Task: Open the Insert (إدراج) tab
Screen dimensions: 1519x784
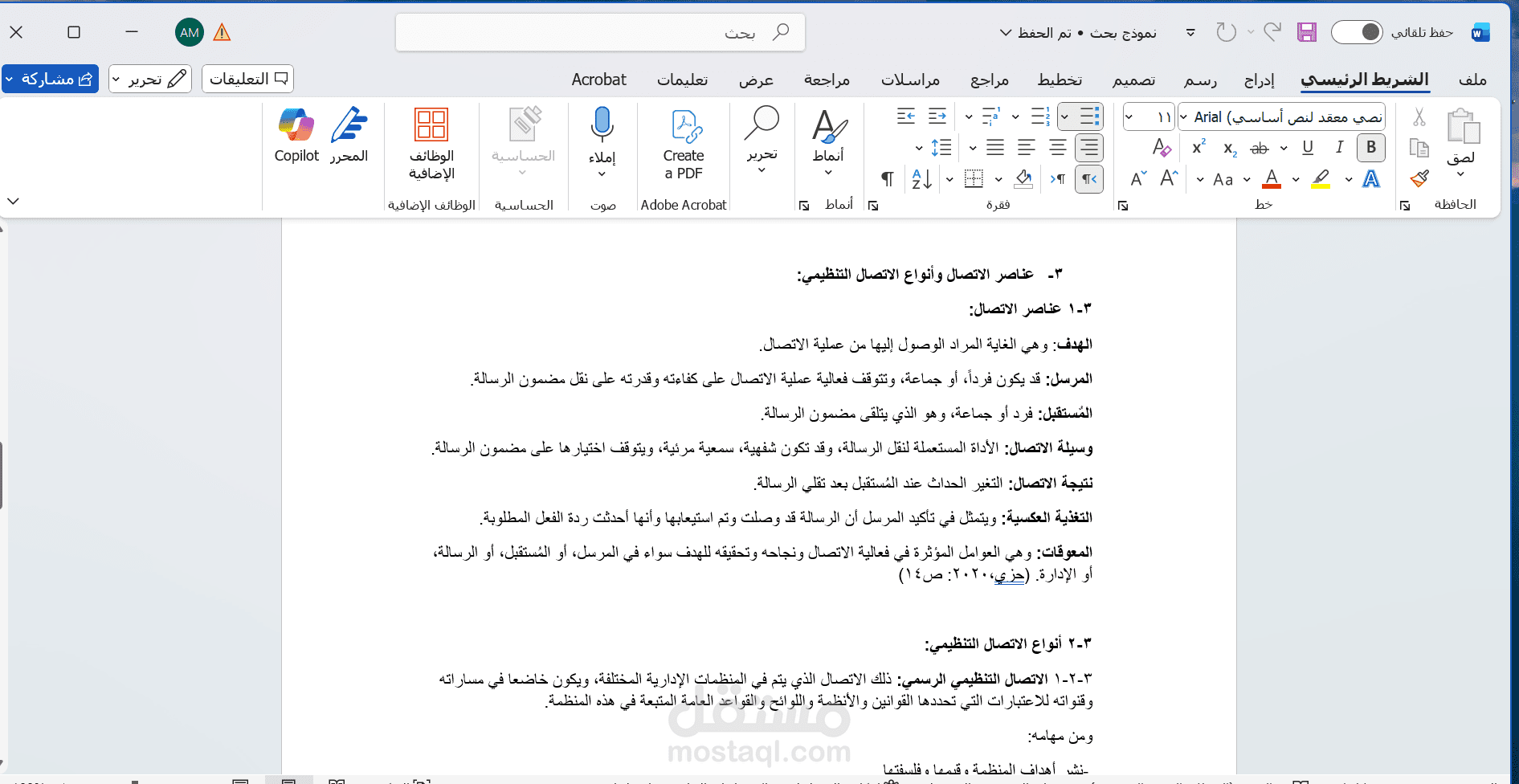Action: click(x=1260, y=80)
